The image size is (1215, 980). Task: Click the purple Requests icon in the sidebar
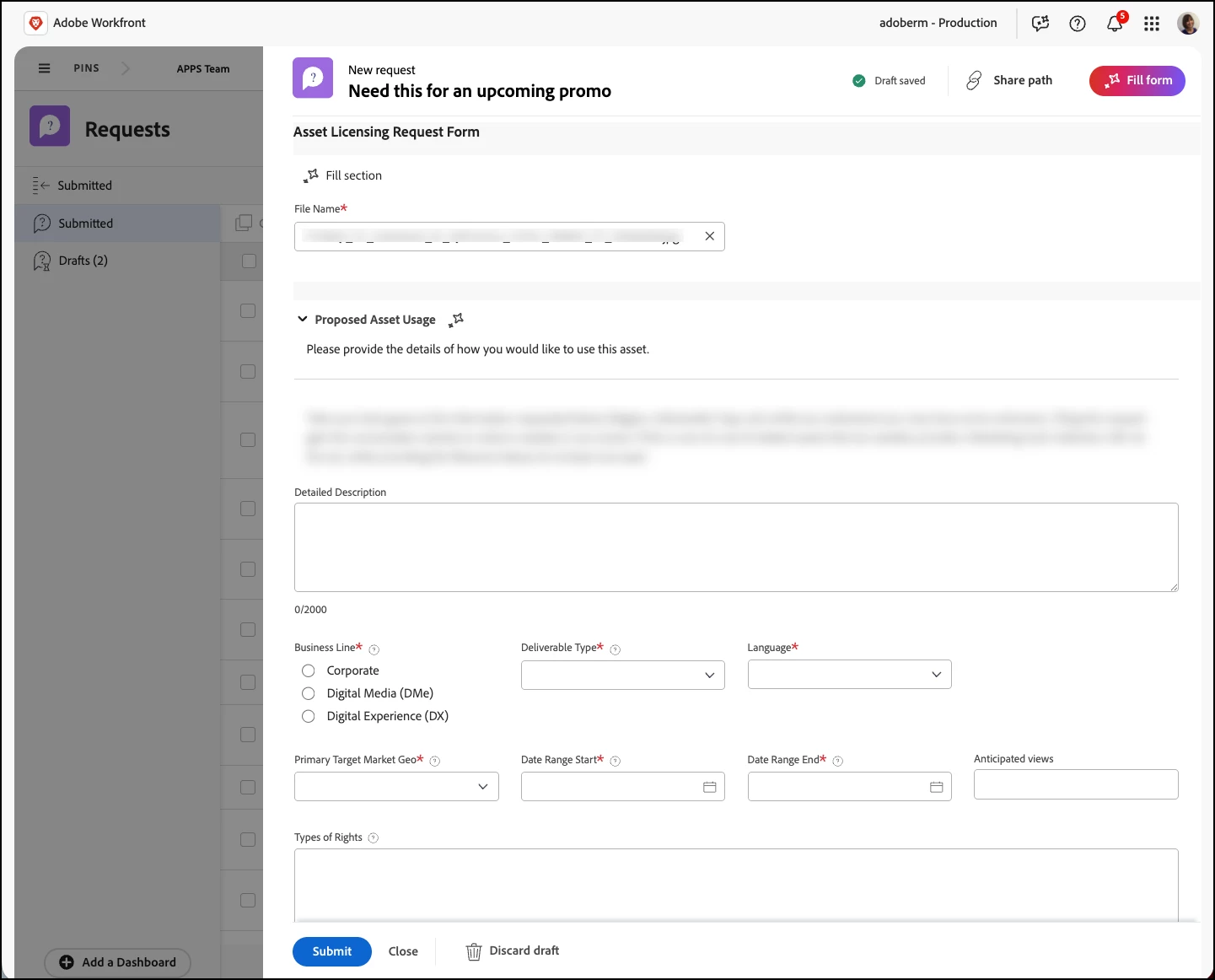(50, 127)
